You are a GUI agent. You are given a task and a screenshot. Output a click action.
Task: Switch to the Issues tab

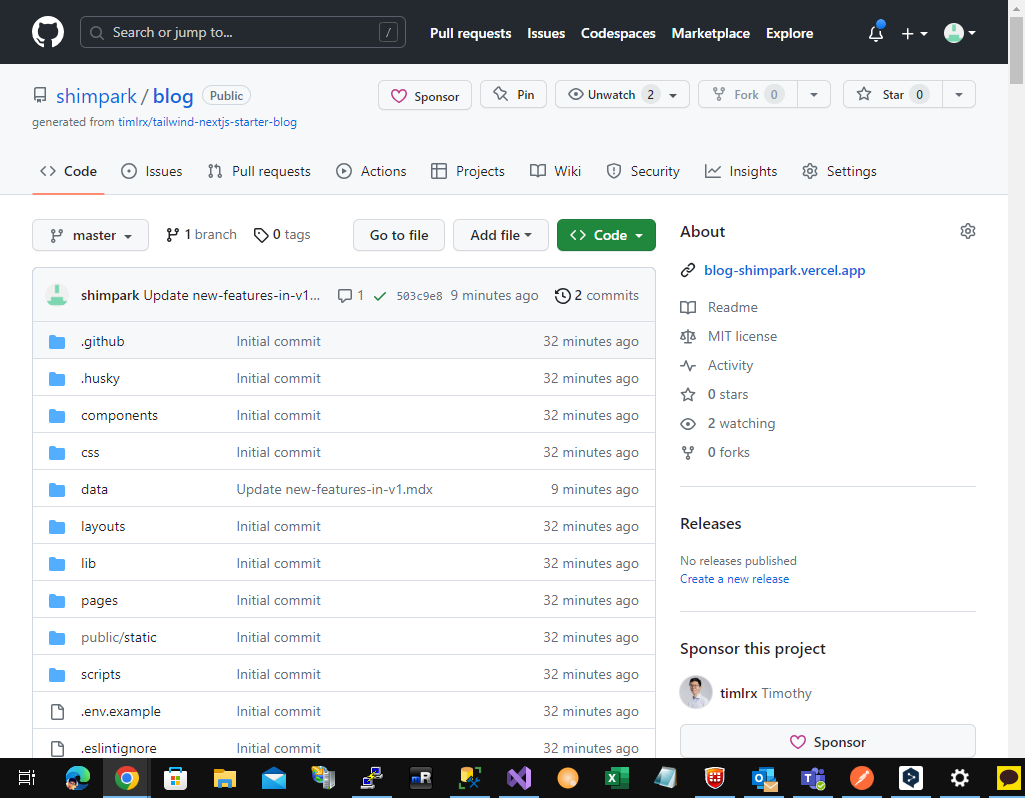(152, 171)
